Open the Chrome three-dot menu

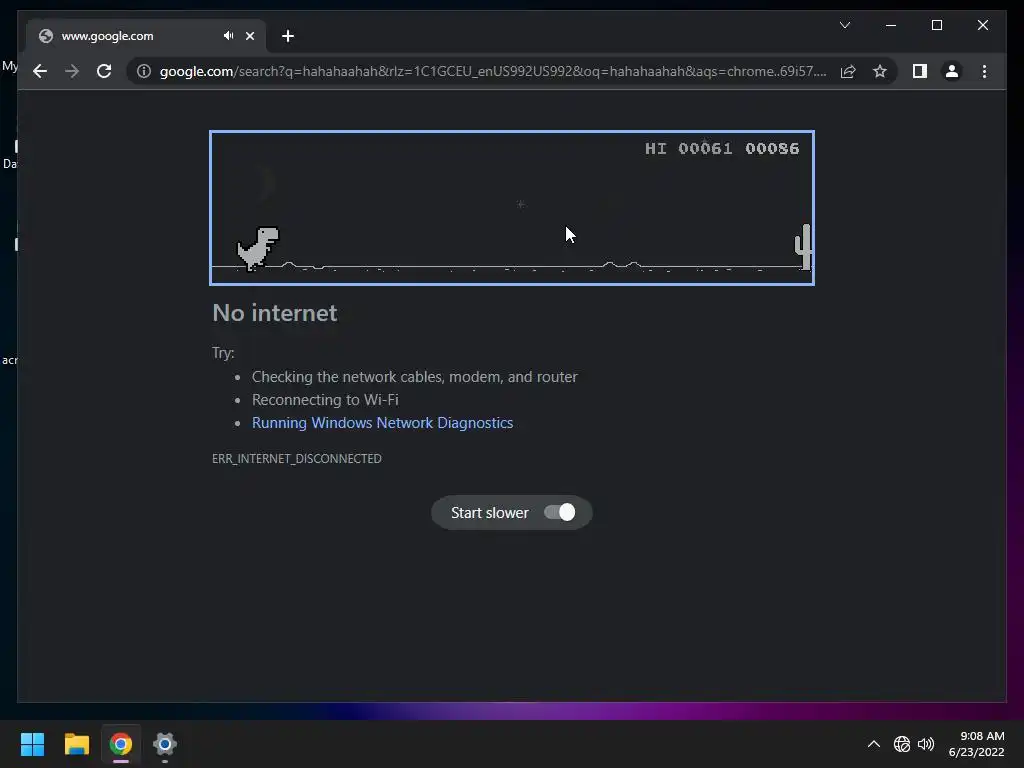pos(984,71)
